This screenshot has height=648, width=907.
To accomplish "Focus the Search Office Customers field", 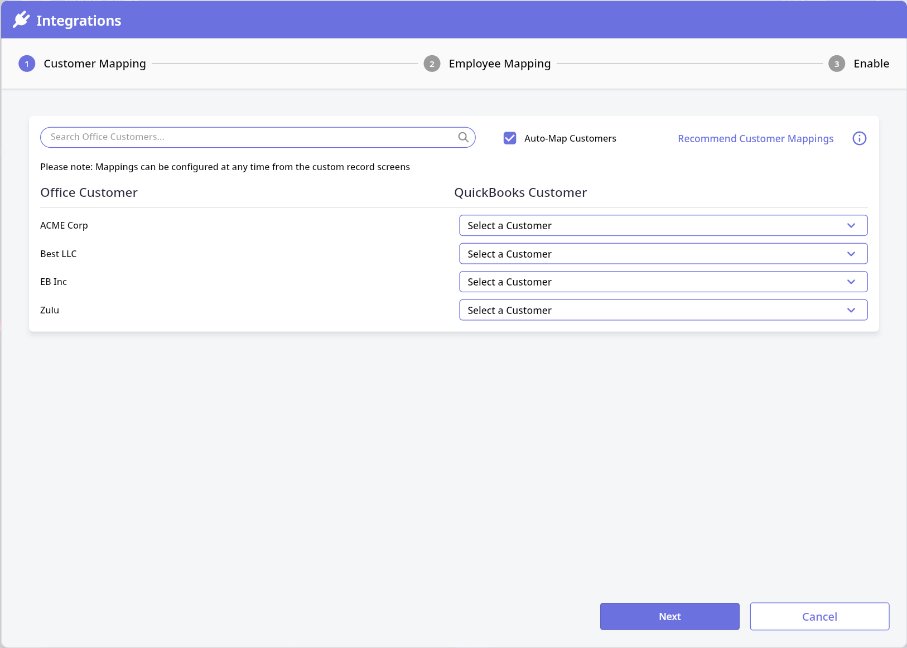I will pos(250,137).
